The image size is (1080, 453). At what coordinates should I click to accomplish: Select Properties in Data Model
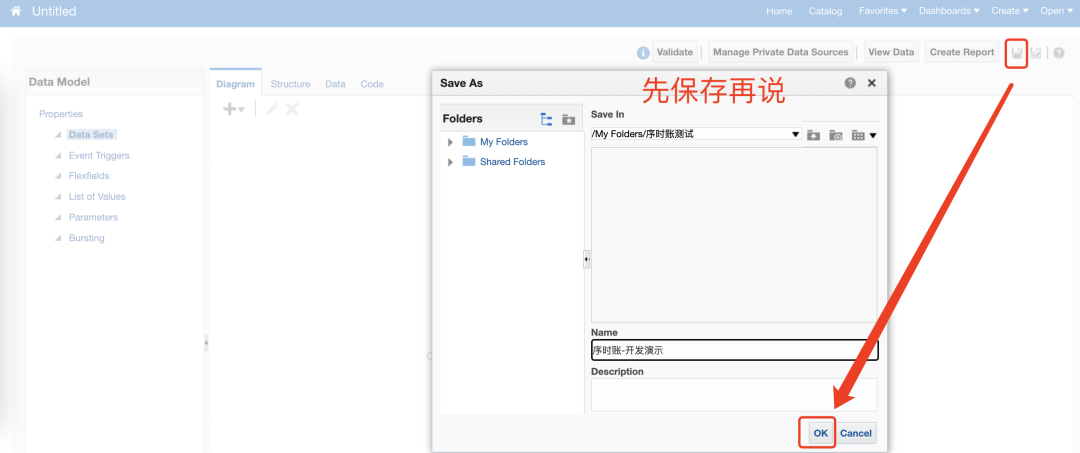coord(61,114)
